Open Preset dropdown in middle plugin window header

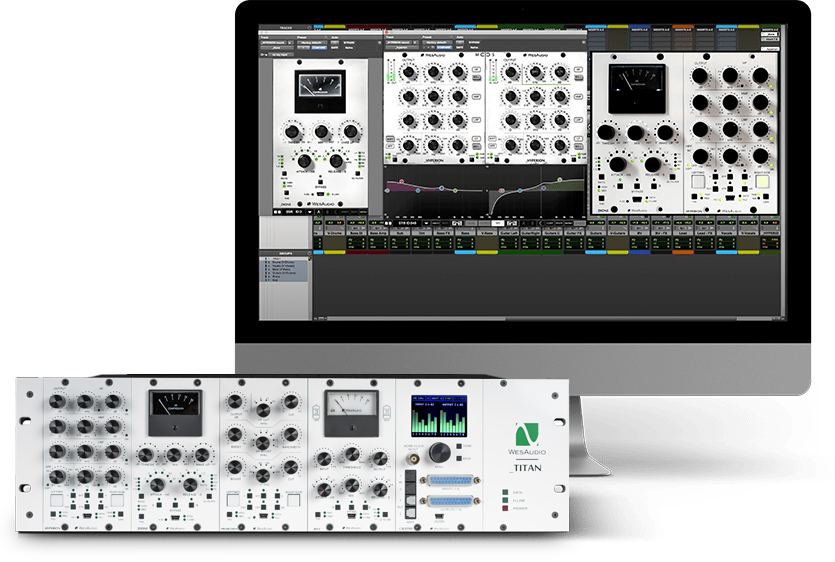pos(437,43)
